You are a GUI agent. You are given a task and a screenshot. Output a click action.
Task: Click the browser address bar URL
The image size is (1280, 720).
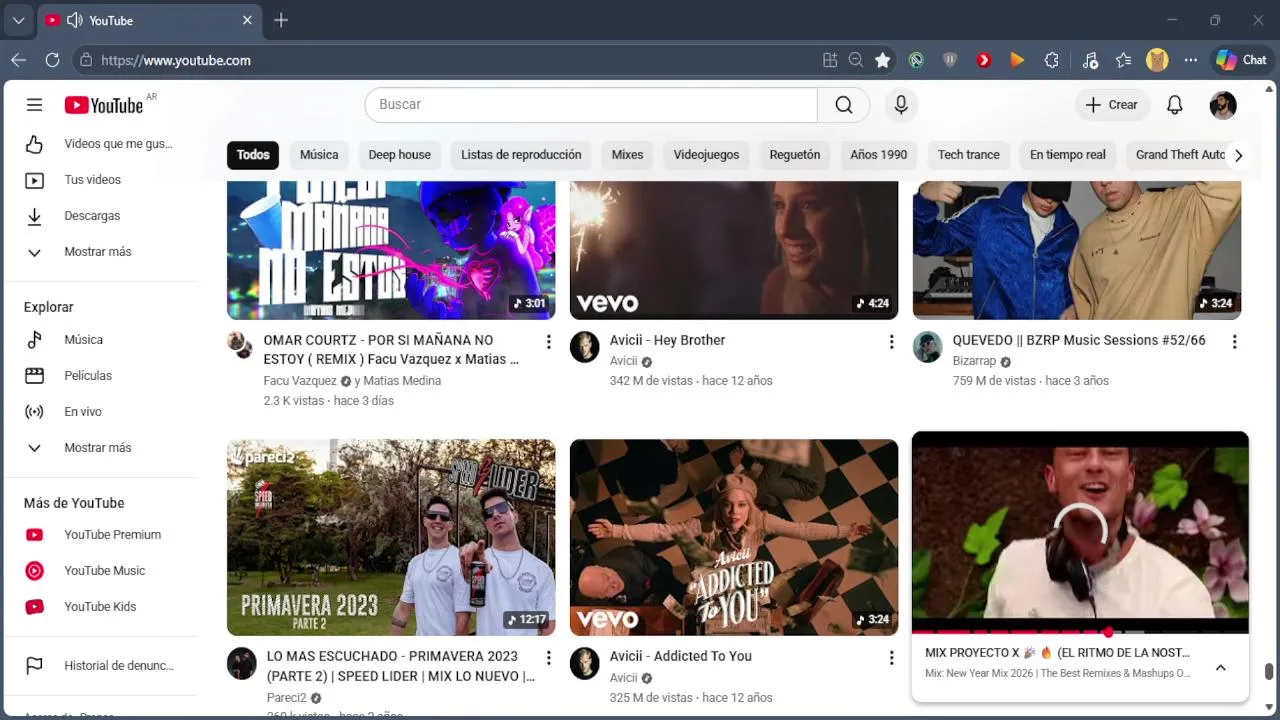coord(176,60)
